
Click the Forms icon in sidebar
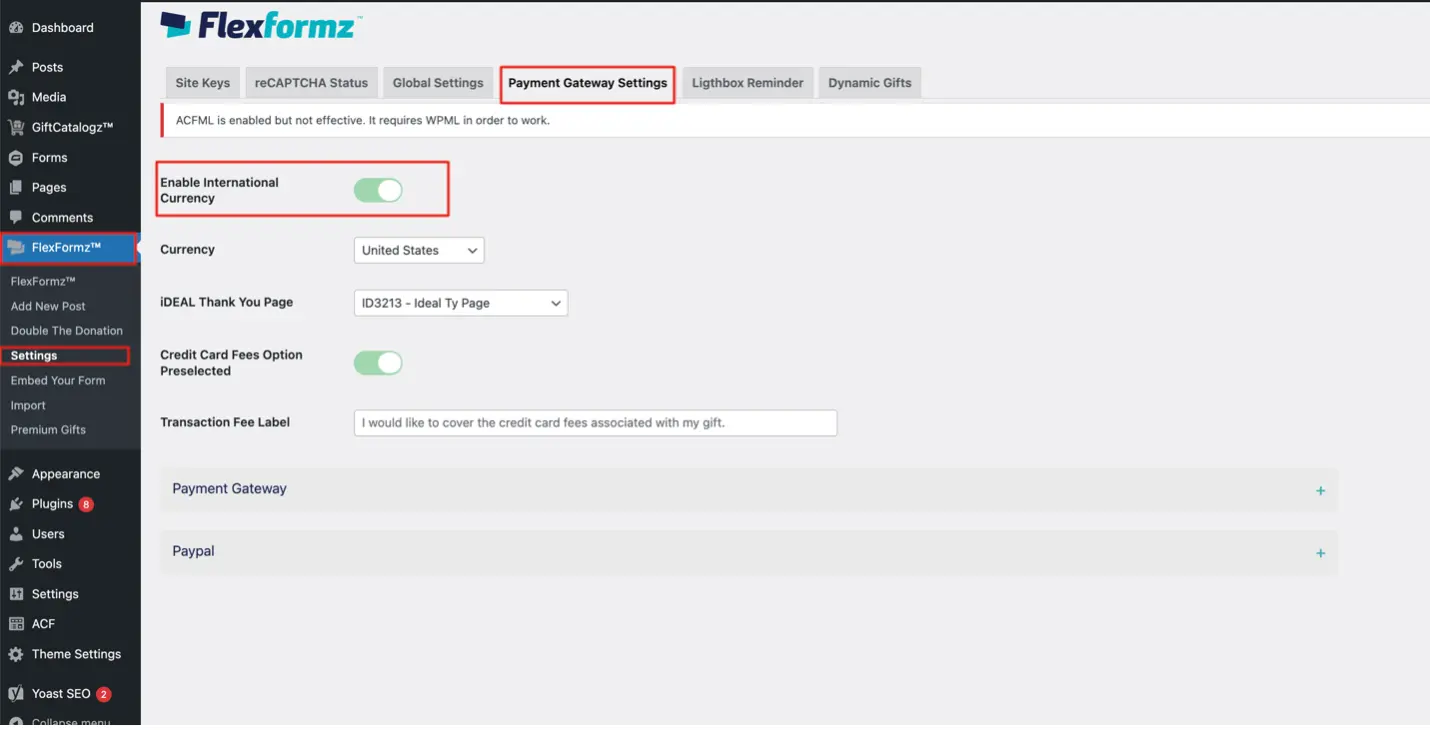click(16, 157)
